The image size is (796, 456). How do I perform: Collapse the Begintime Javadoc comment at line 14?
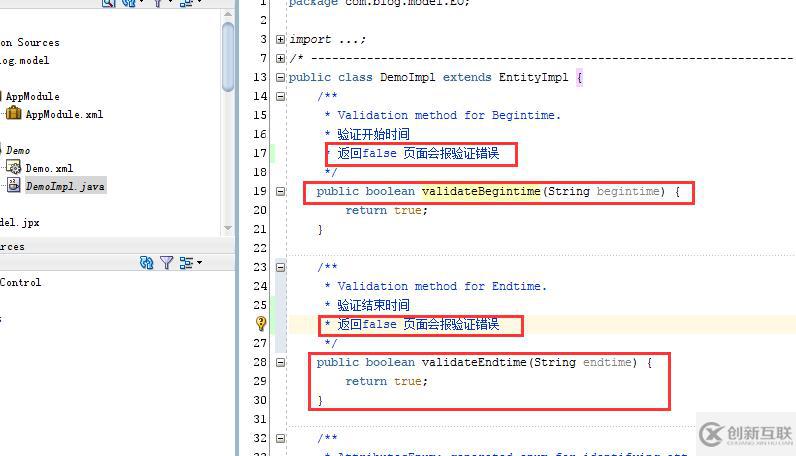coord(280,96)
